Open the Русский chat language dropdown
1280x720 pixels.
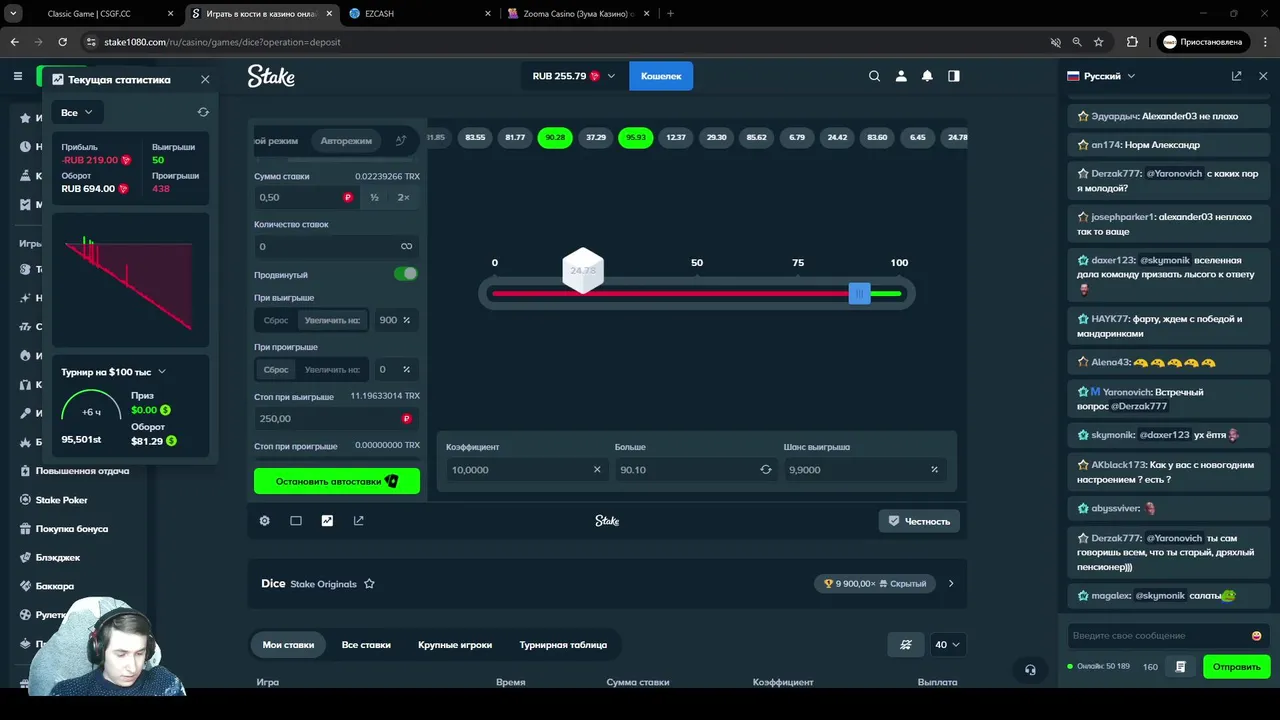coord(1102,76)
